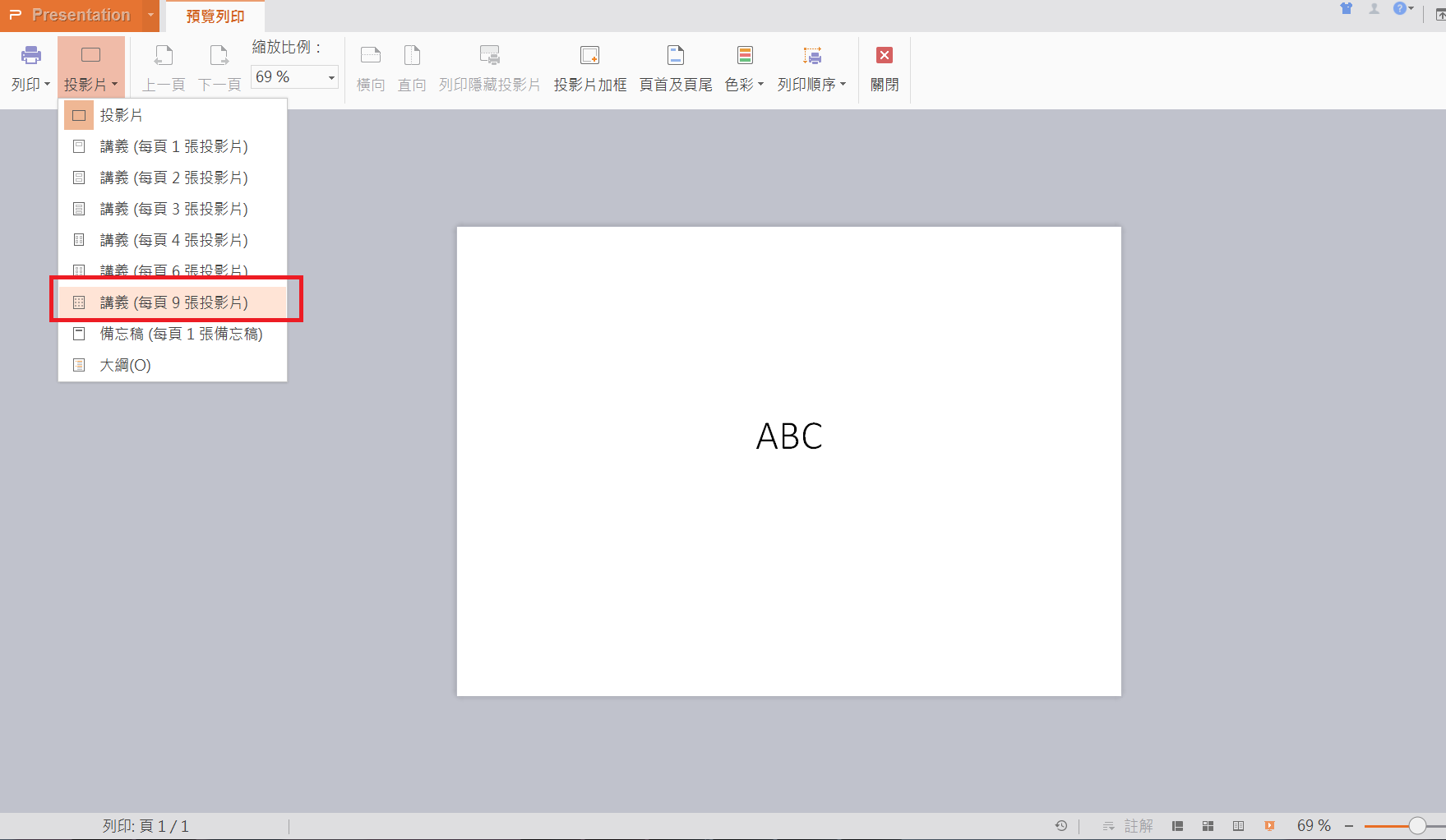Open the 69 % zoom ratio combo box
1446x840 pixels.
click(x=294, y=76)
